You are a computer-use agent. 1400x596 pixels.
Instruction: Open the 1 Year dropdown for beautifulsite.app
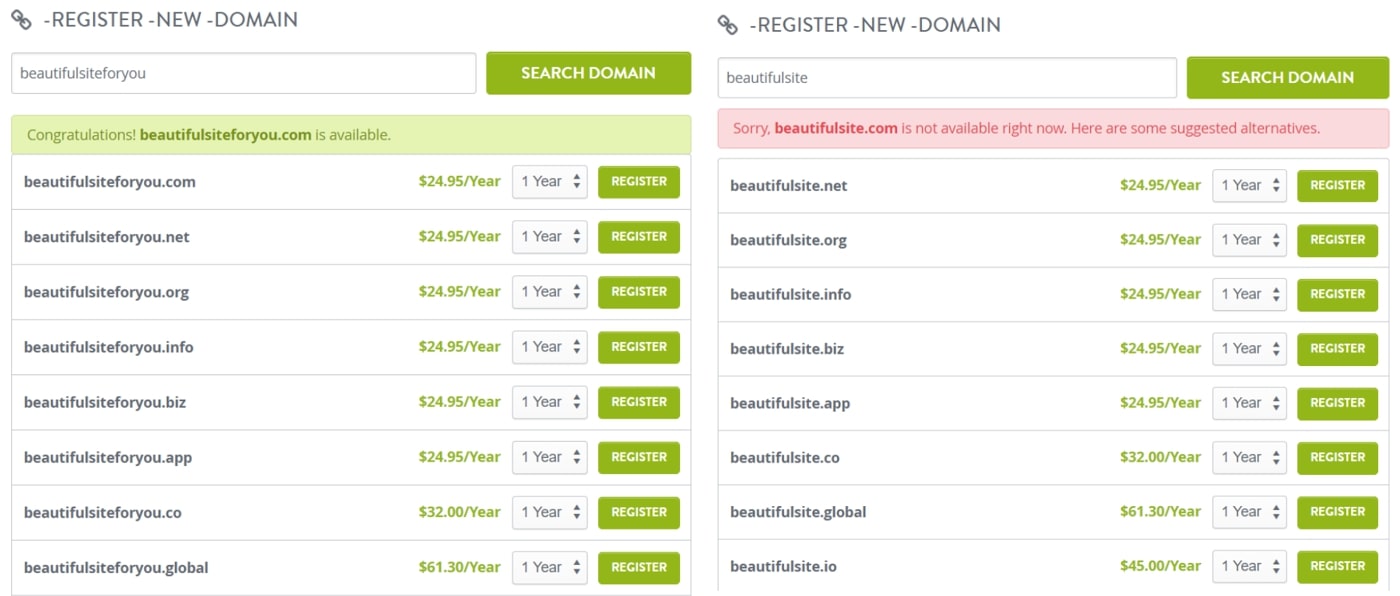coord(1248,403)
